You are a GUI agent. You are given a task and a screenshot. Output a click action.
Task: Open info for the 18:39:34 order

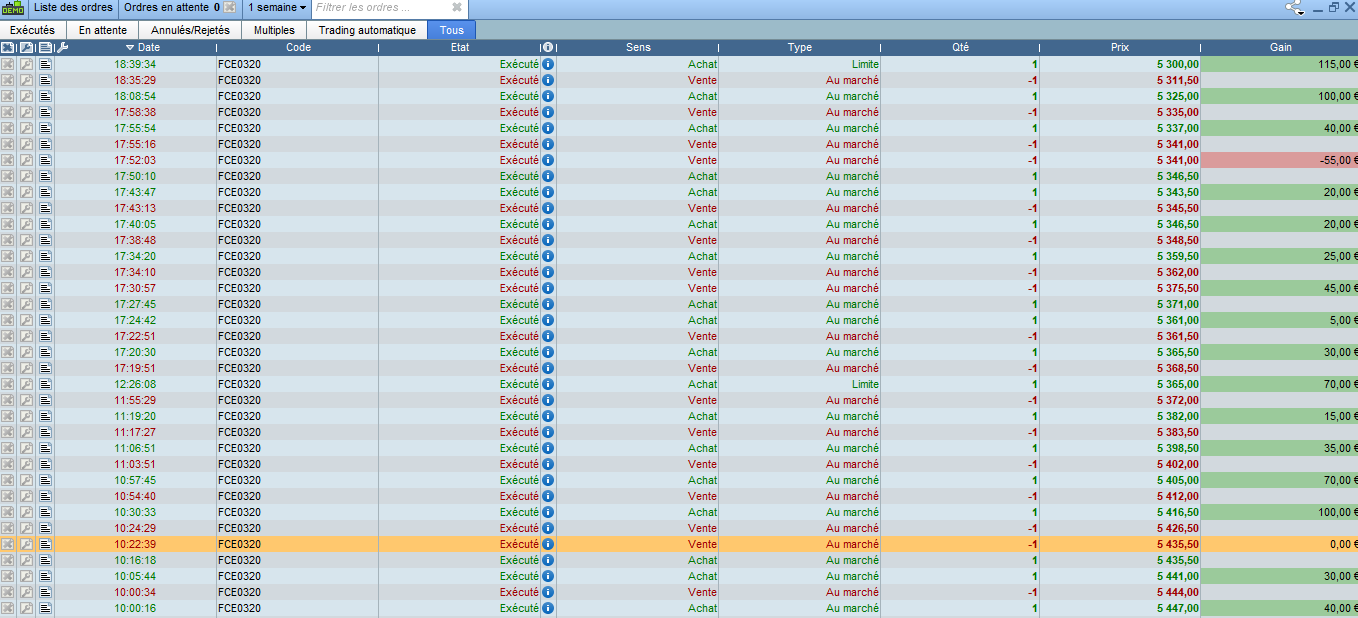[x=548, y=64]
